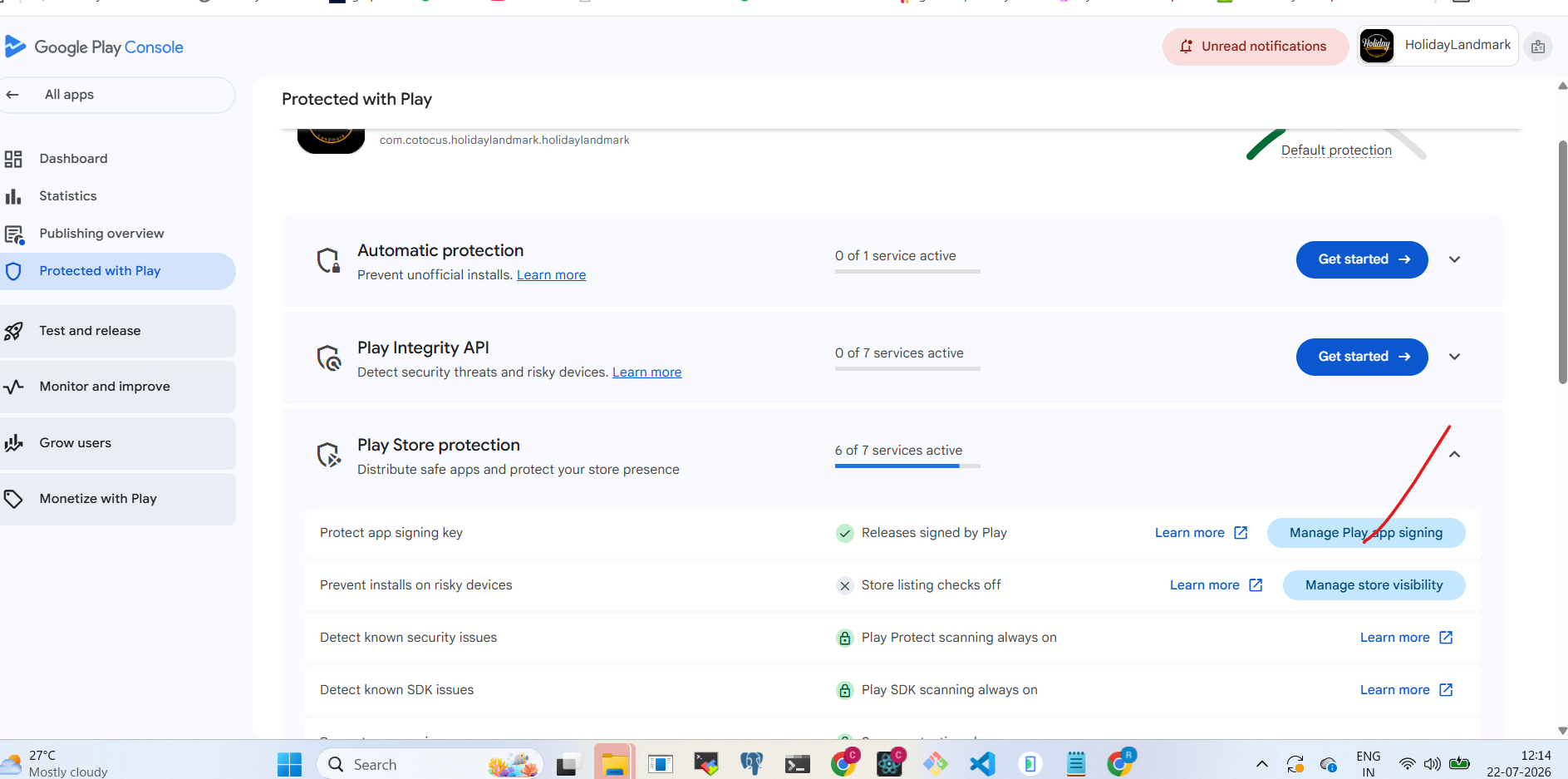Image resolution: width=1568 pixels, height=779 pixels.
Task: Open Visual Studio Code from taskbar
Action: click(x=982, y=764)
